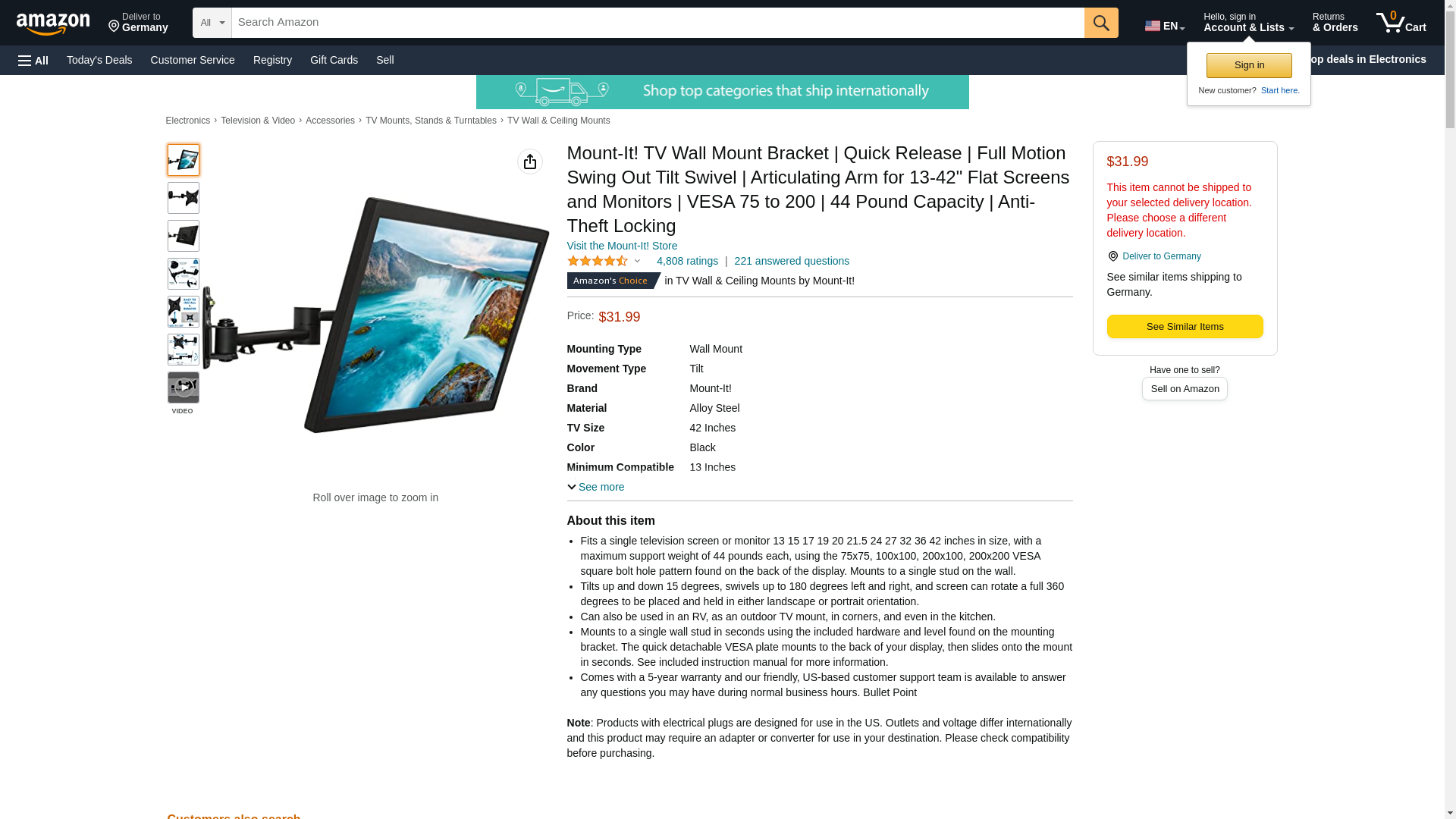
Task: Open 221 answered questions link
Action: [x=792, y=261]
